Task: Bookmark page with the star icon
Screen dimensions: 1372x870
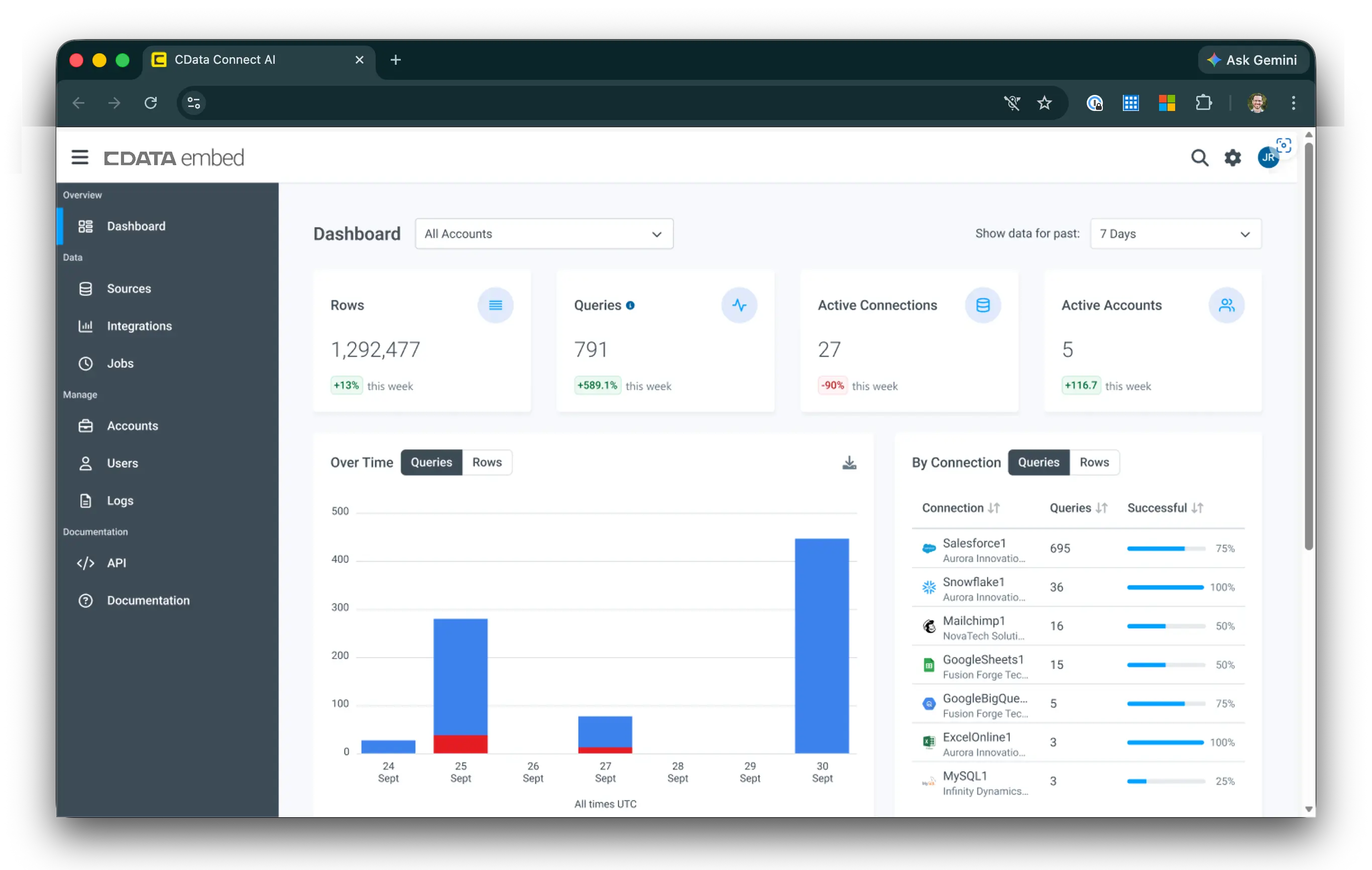Action: tap(1044, 103)
